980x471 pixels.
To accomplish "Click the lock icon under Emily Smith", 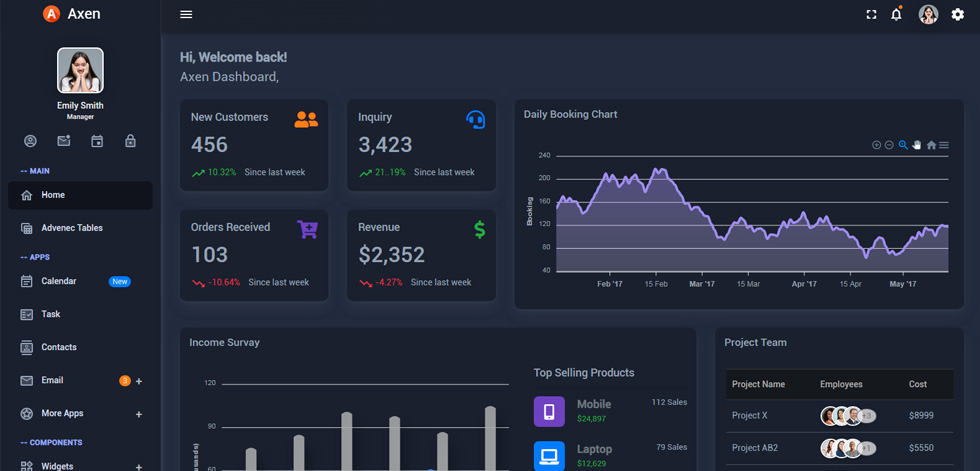I will [130, 141].
